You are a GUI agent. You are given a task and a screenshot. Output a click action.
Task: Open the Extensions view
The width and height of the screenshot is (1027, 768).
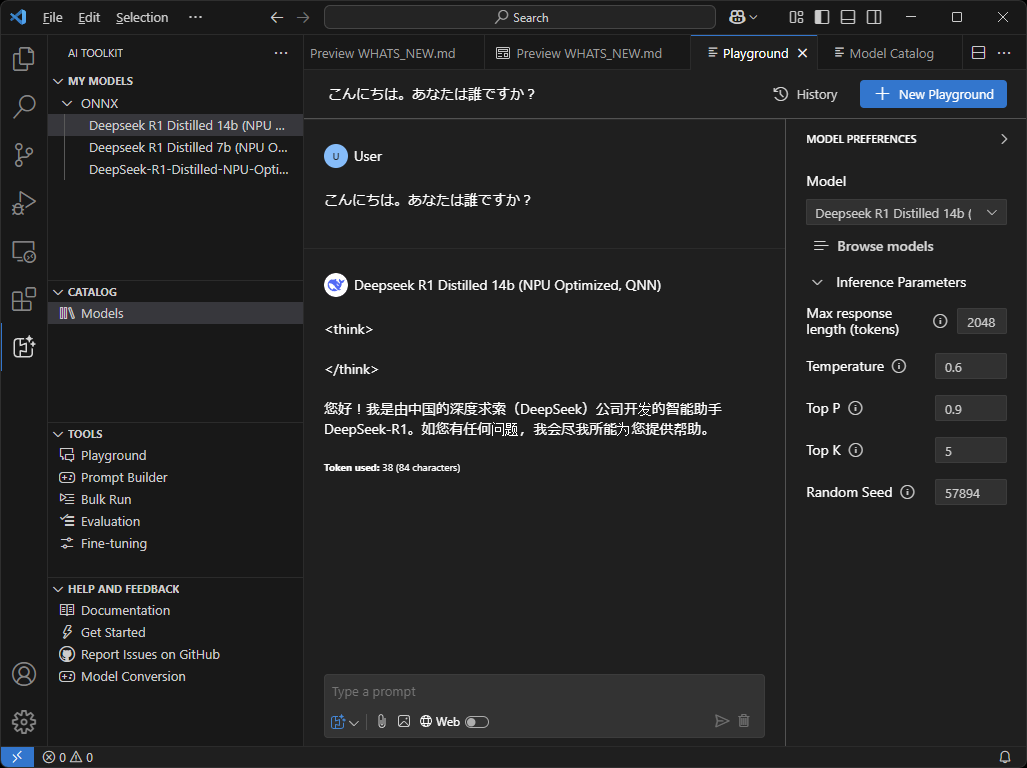click(x=24, y=299)
